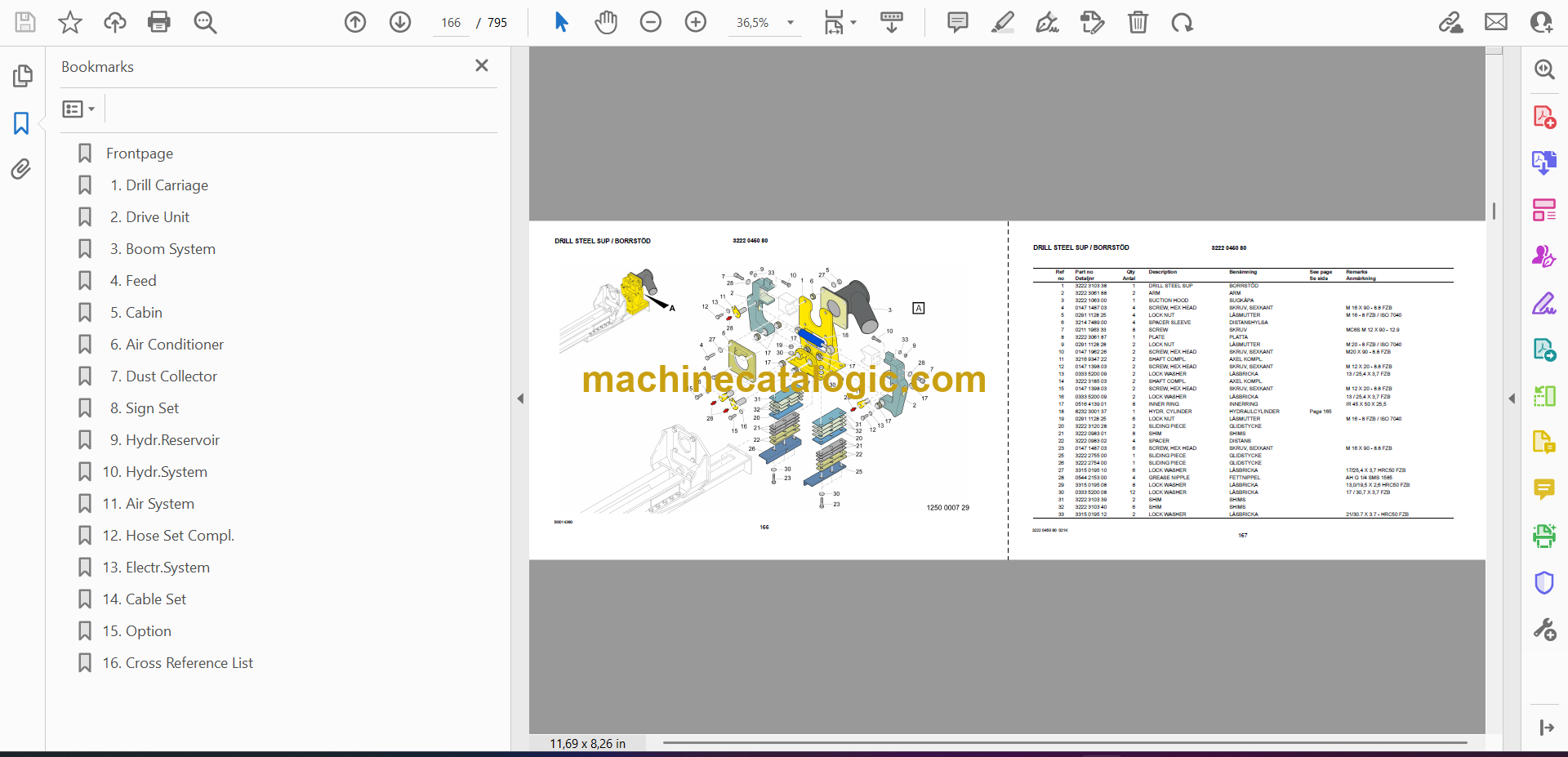Click the page number field showing 166
1568x757 pixels.
(451, 23)
